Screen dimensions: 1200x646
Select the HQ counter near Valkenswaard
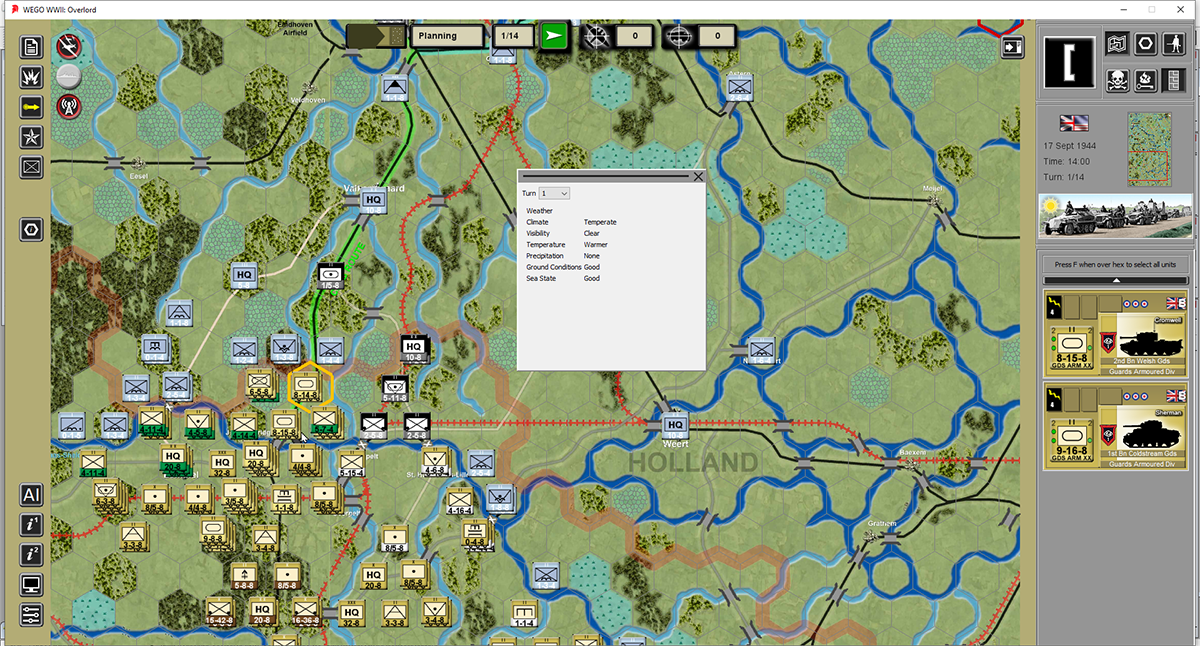(x=374, y=202)
